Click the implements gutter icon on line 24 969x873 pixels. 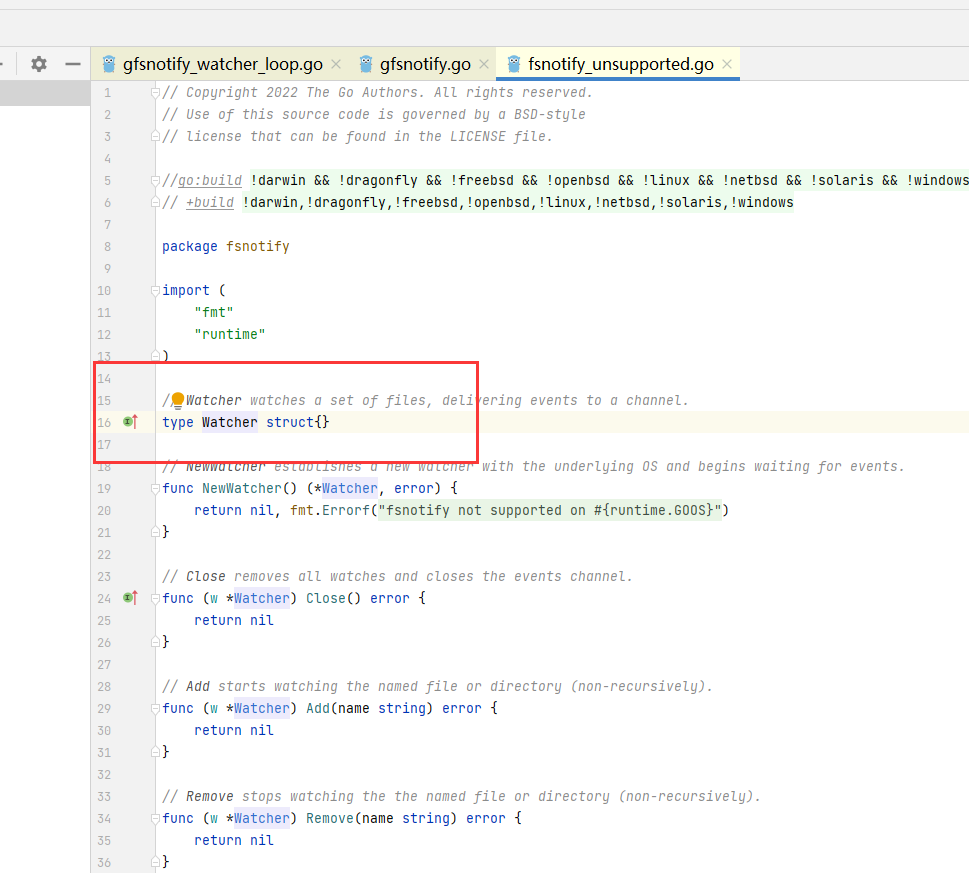[x=130, y=598]
